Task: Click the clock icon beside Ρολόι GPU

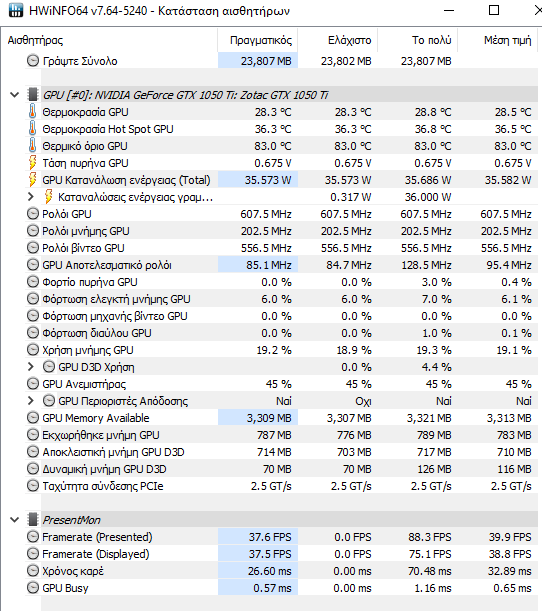Action: (x=33, y=214)
